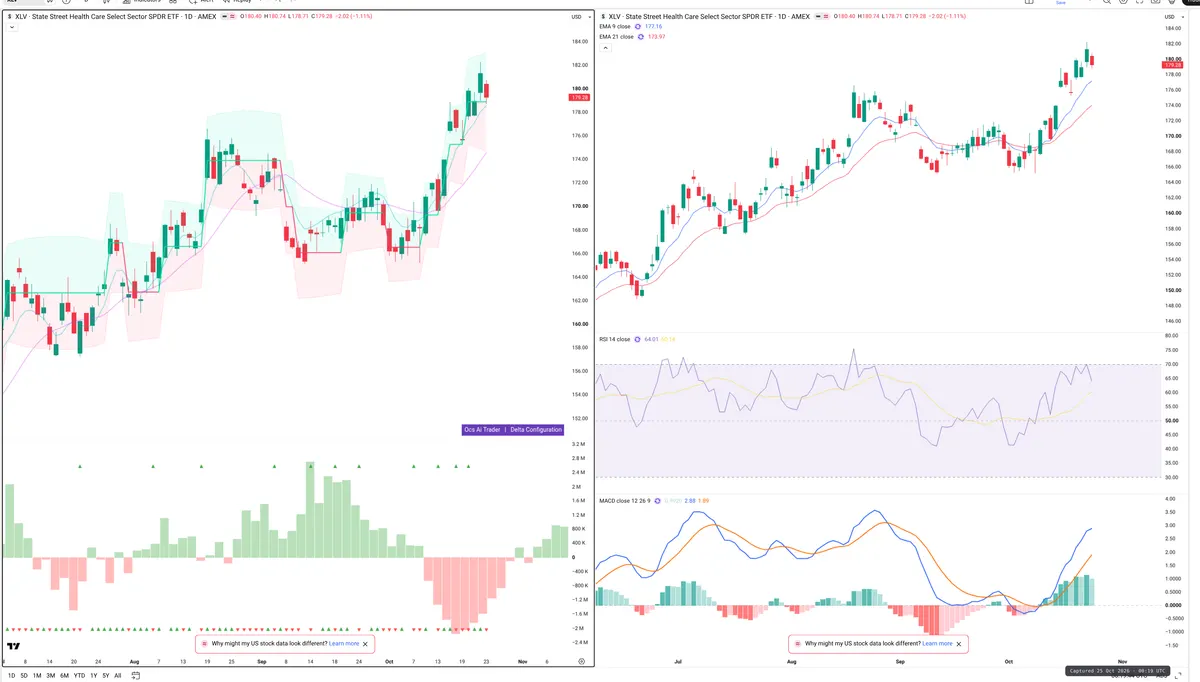
Task: Select the 5D time range button
Action: [x=24, y=675]
